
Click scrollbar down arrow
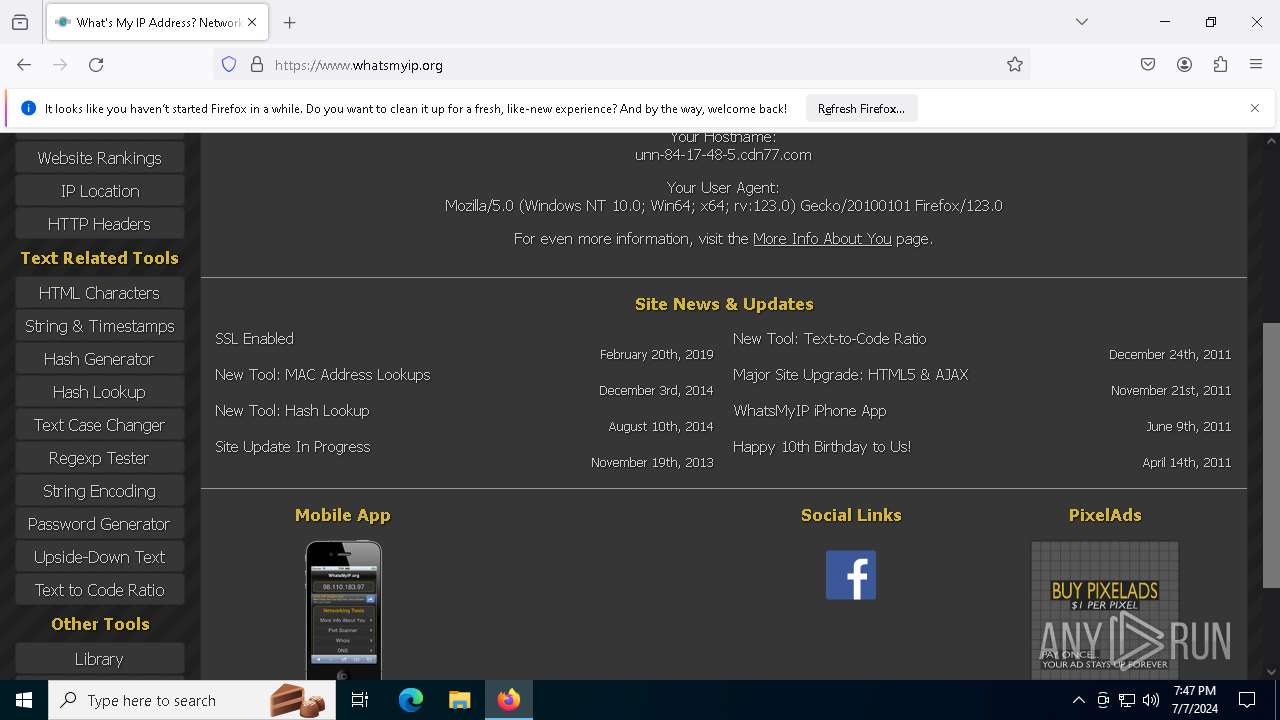(1271, 672)
